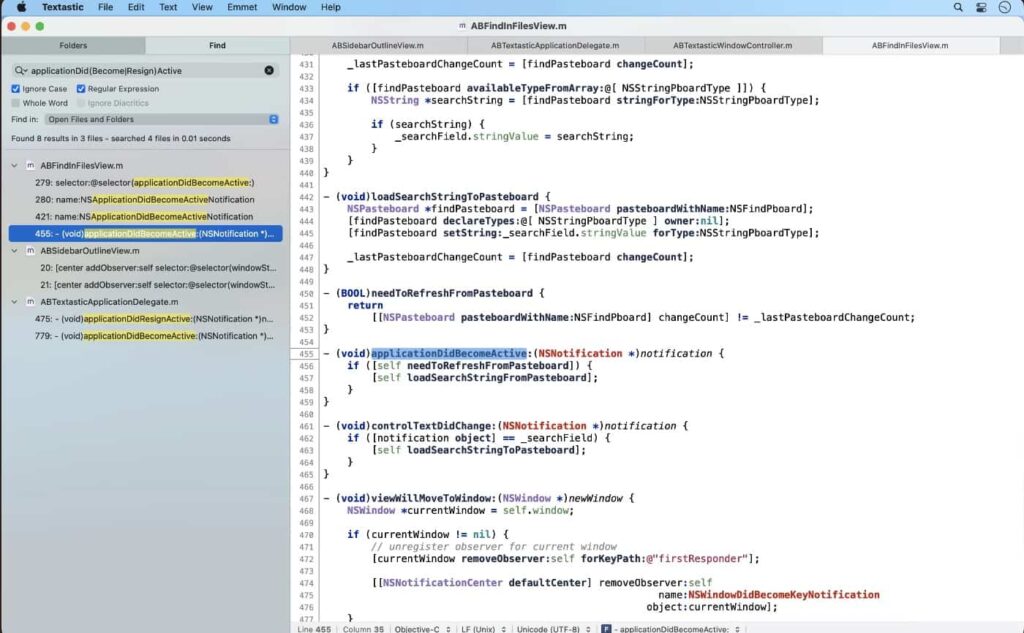Image resolution: width=1024 pixels, height=633 pixels.
Task: Open Control Center from the menu bar
Action: [x=980, y=7]
